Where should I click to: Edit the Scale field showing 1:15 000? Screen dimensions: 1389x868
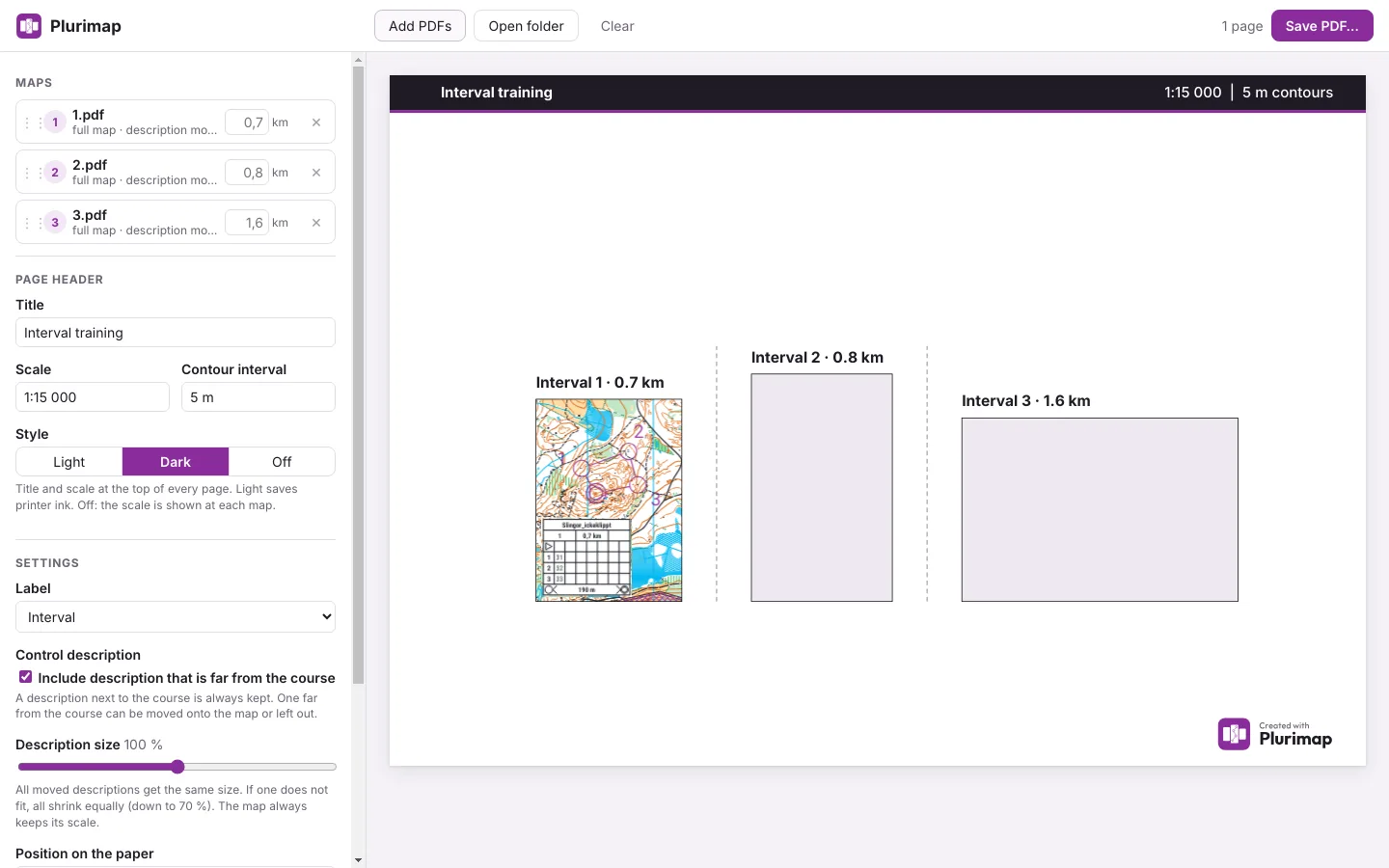(x=93, y=397)
